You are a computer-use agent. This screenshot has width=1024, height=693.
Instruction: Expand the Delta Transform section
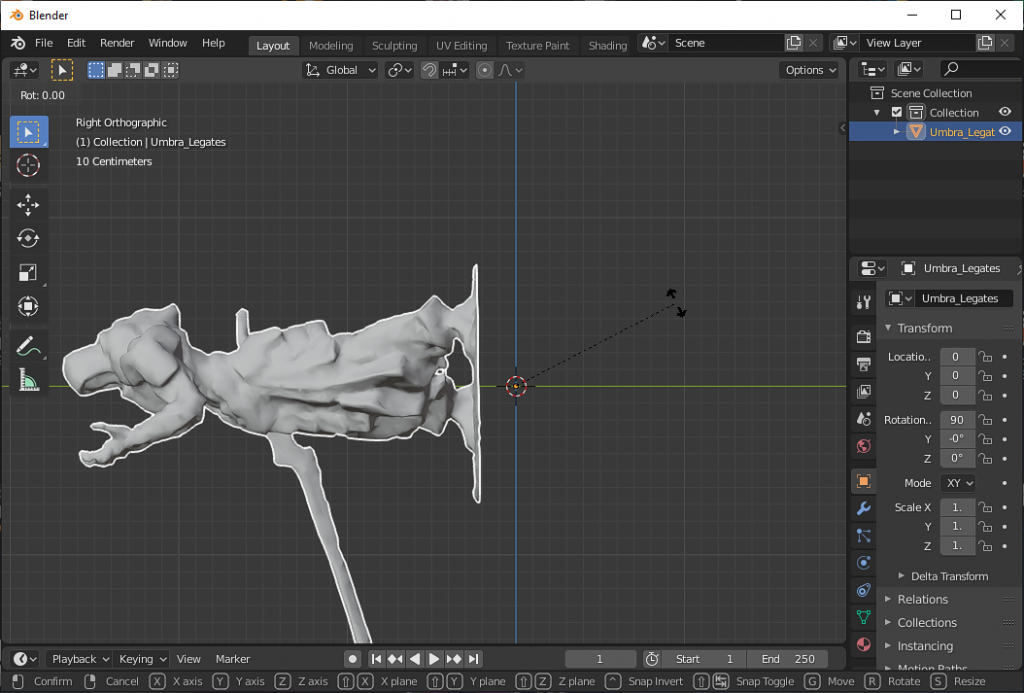tap(948, 575)
